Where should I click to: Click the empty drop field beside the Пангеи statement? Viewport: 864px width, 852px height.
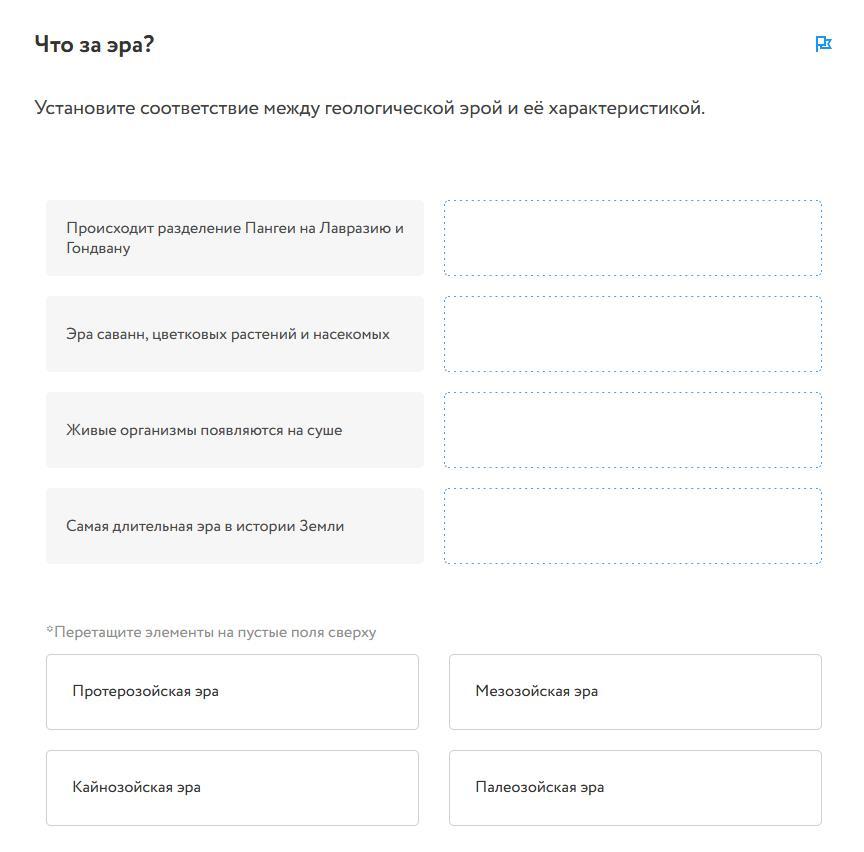tap(632, 238)
